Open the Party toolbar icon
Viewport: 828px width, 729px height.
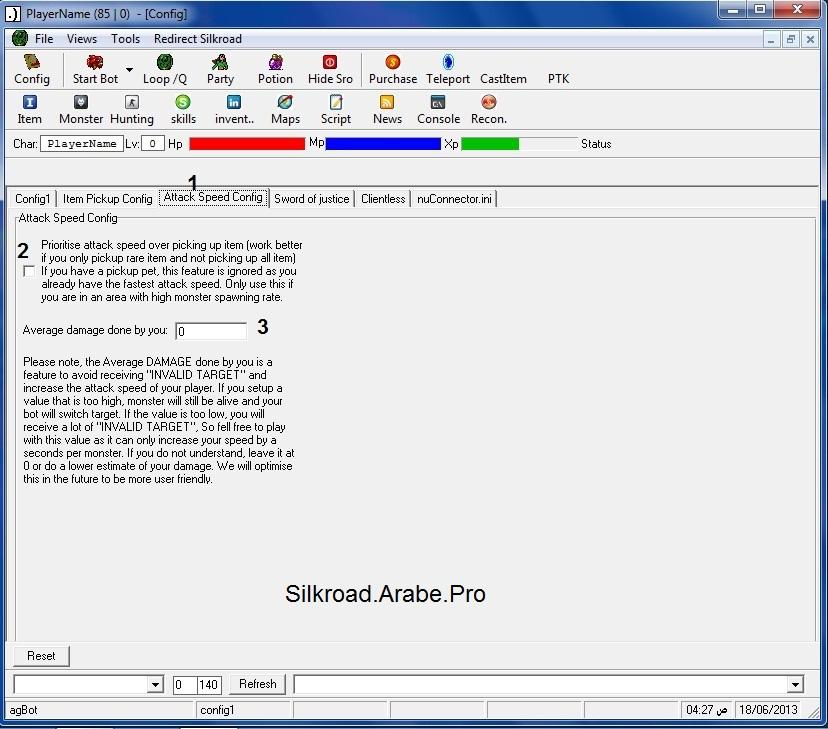coord(220,69)
